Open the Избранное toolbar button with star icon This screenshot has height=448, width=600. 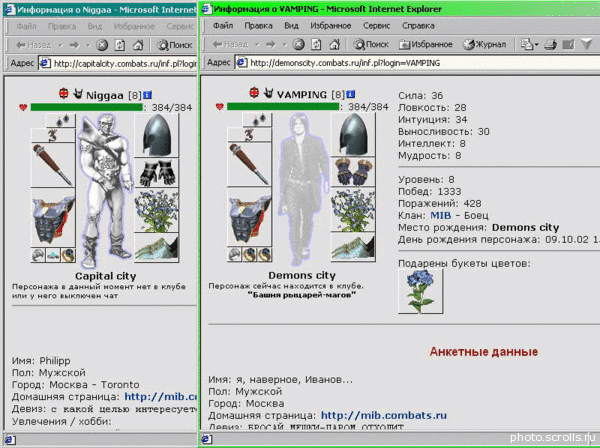(426, 45)
